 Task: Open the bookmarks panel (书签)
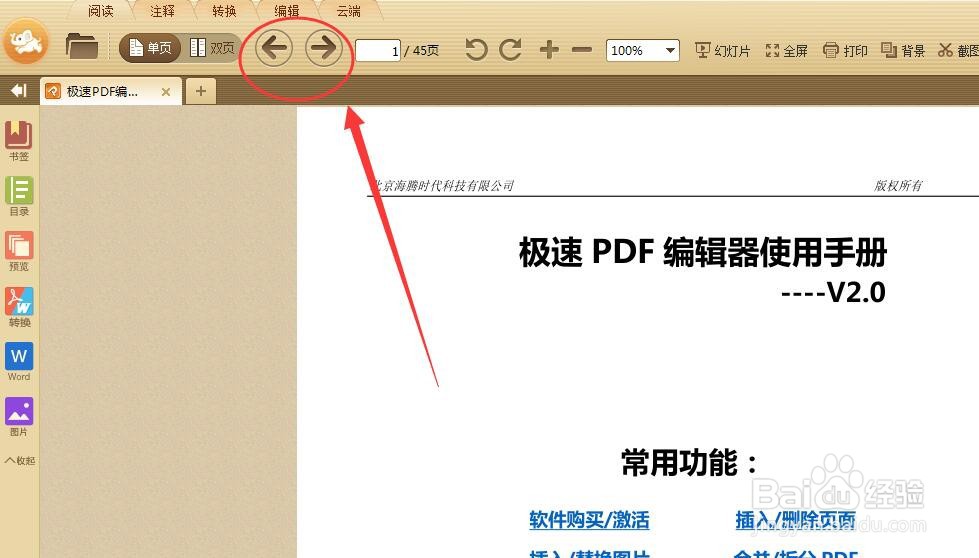click(19, 141)
